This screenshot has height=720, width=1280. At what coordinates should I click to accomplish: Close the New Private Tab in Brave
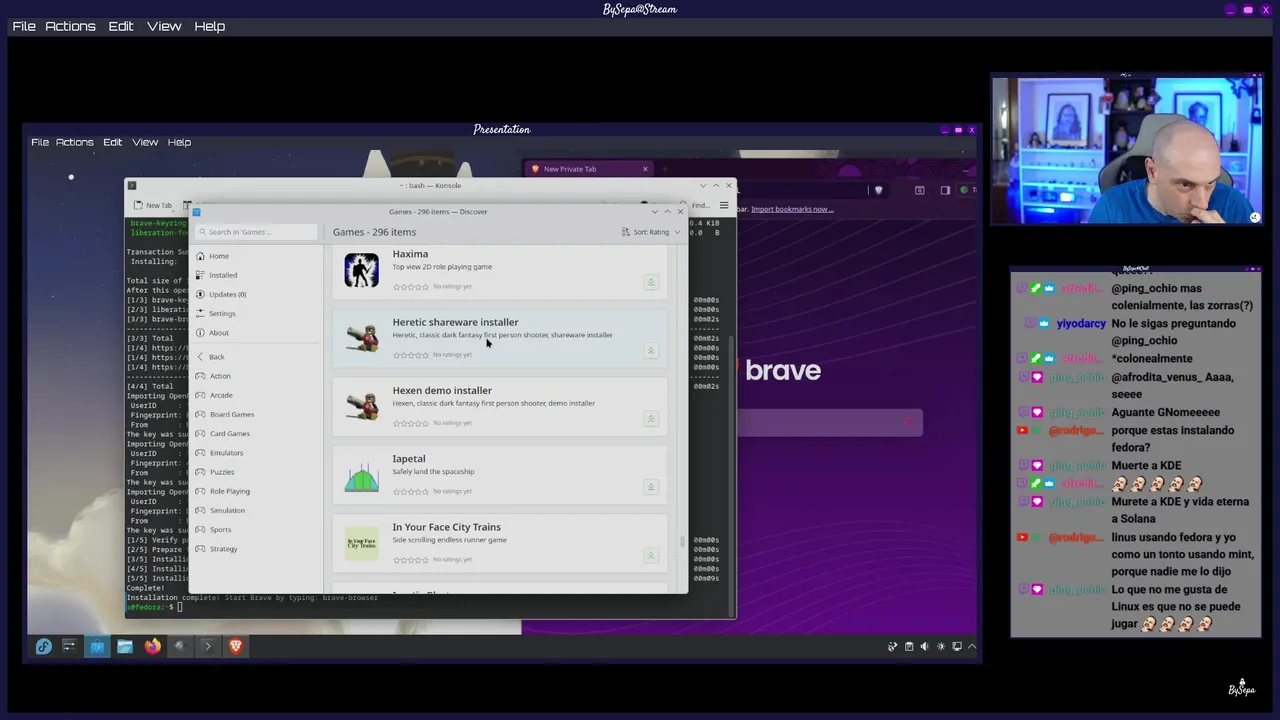pos(645,169)
